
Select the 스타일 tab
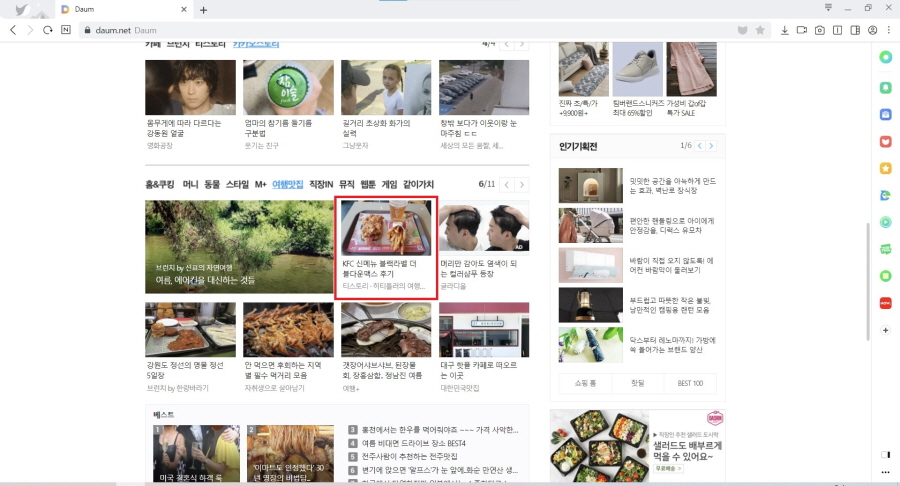237,184
